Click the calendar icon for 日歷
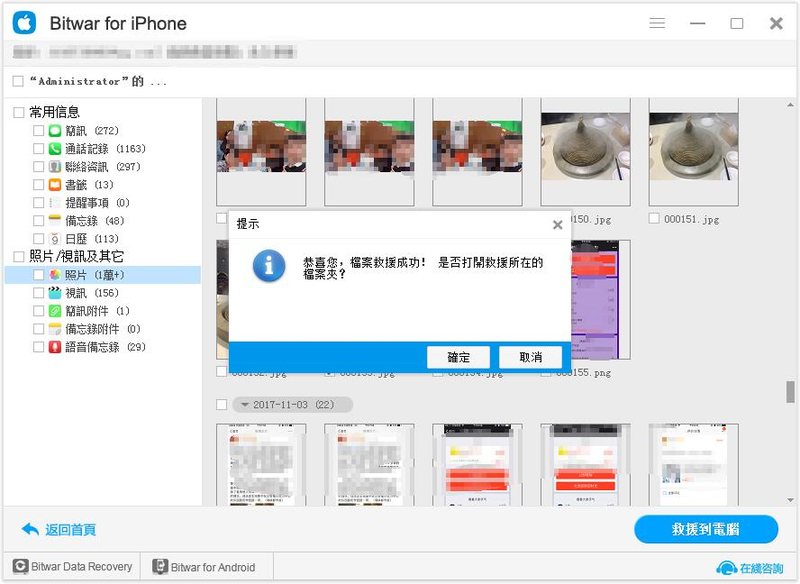800x584 pixels. coord(55,239)
